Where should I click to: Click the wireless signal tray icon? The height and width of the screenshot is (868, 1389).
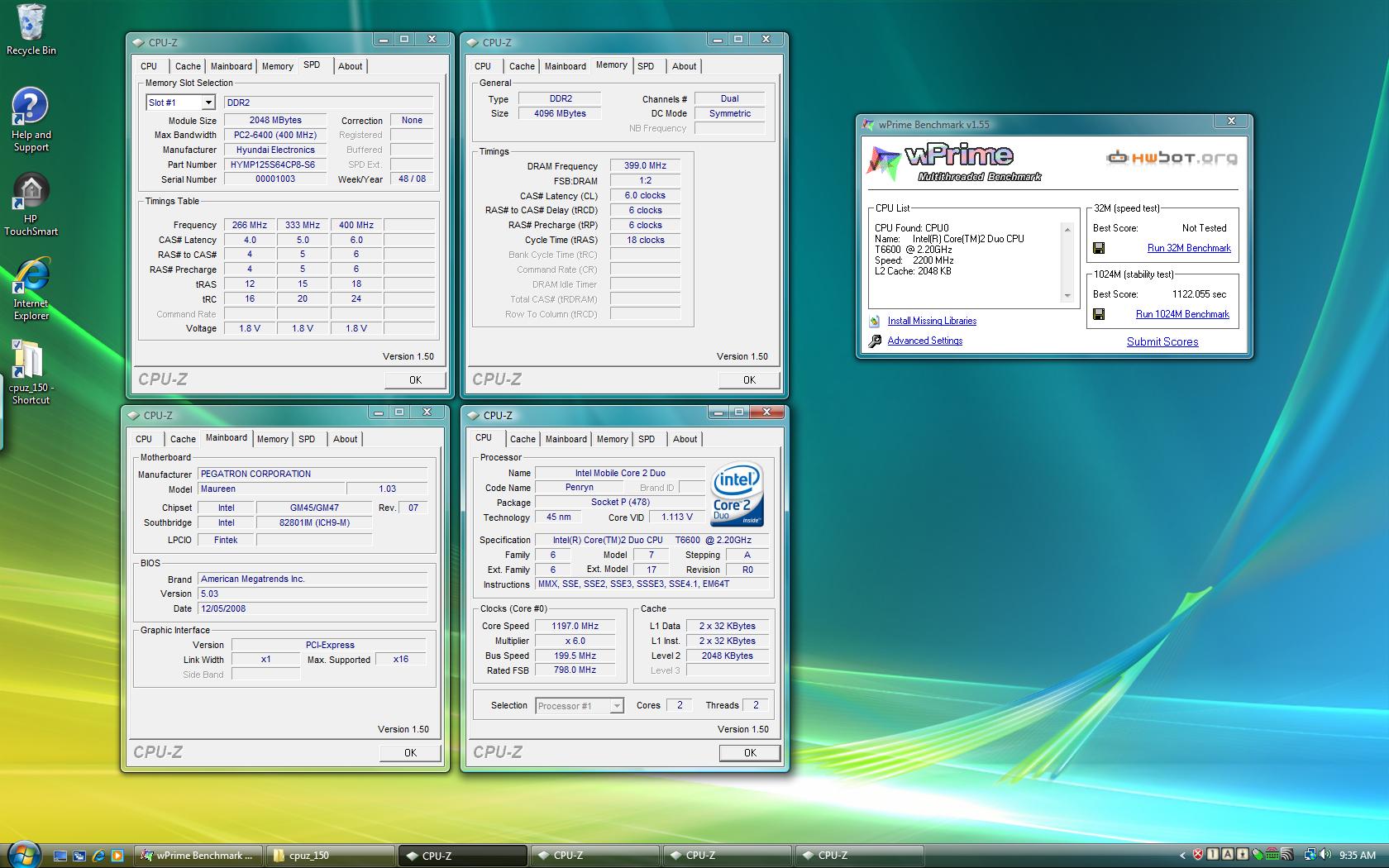pos(1287,855)
